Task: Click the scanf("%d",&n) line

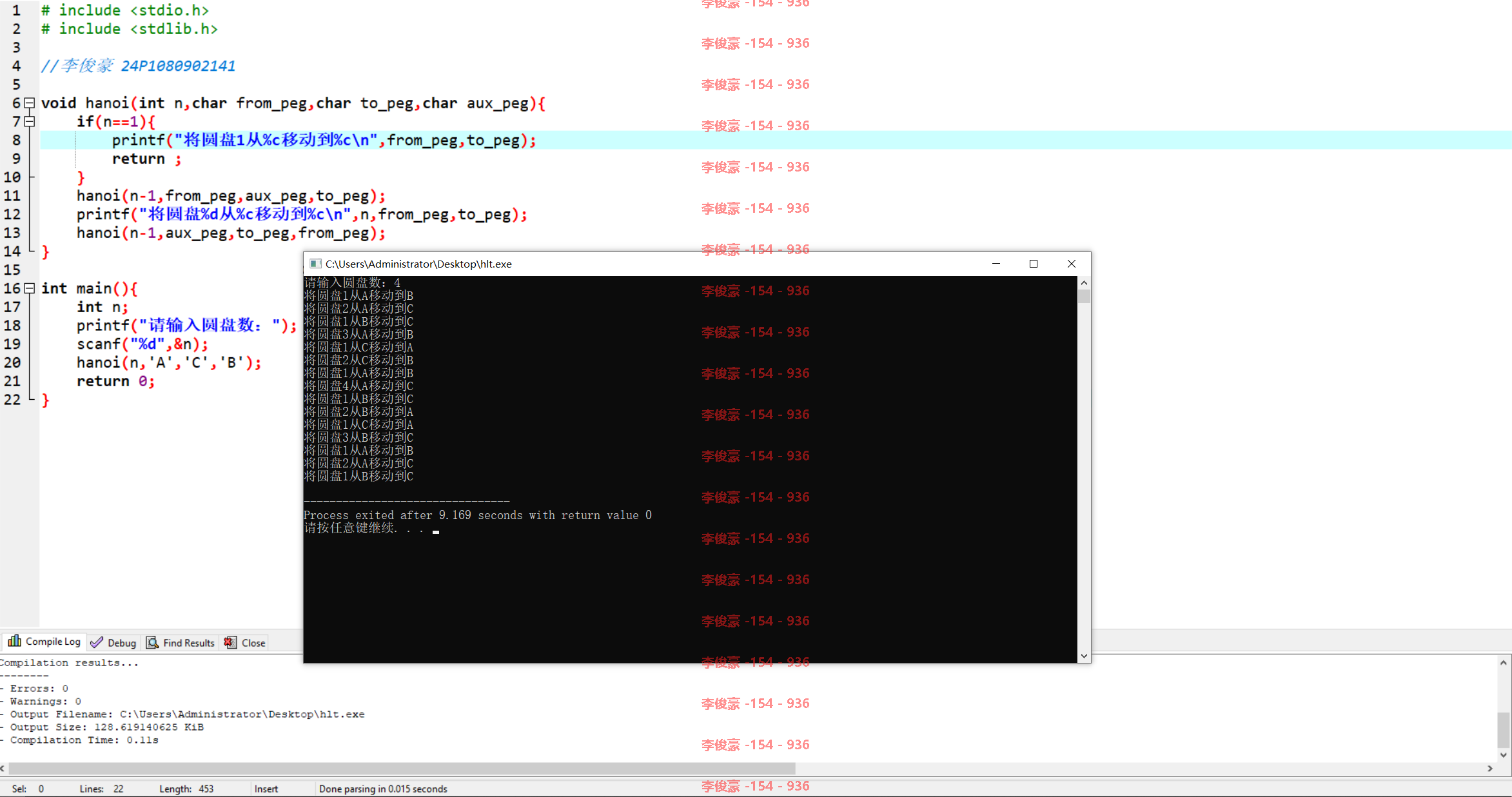Action: (x=142, y=344)
